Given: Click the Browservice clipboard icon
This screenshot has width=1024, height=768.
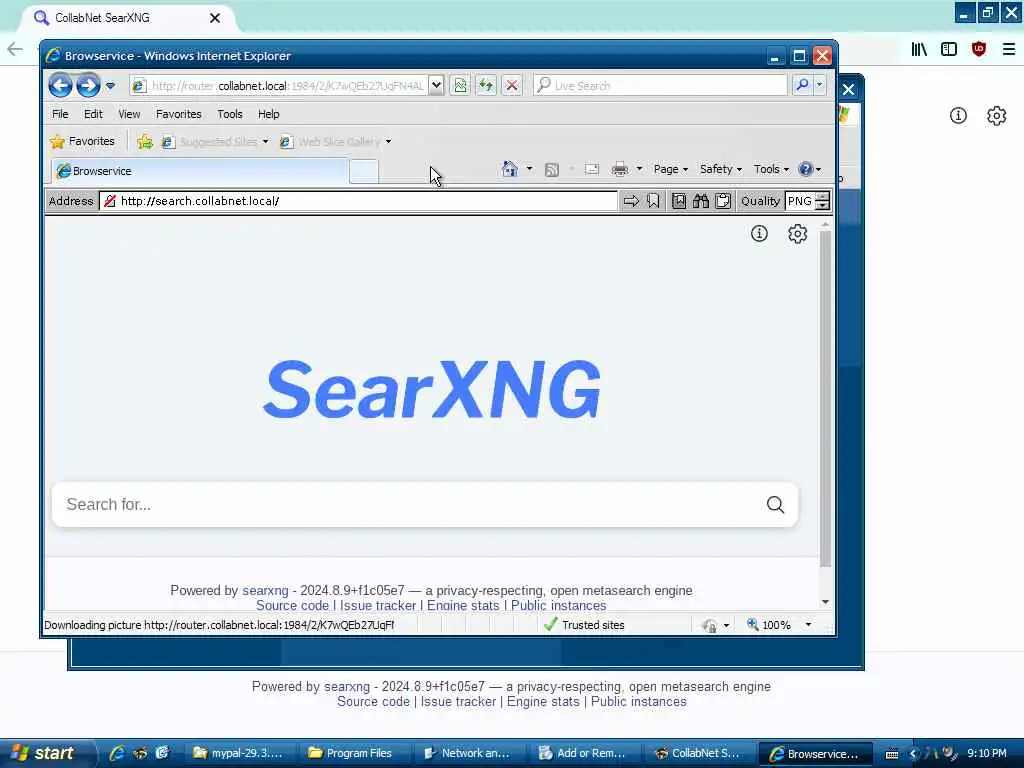Looking at the screenshot, I should tap(723, 201).
